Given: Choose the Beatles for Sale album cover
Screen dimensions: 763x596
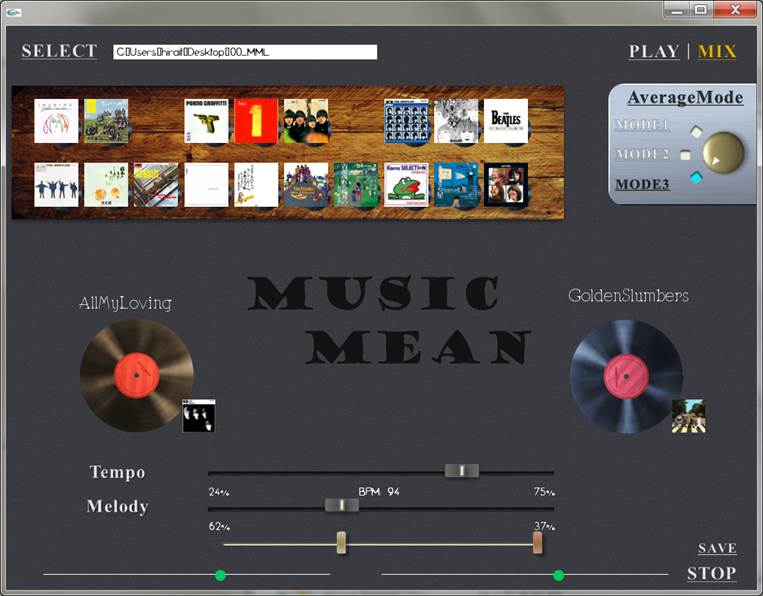Looking at the screenshot, I should pos(306,121).
